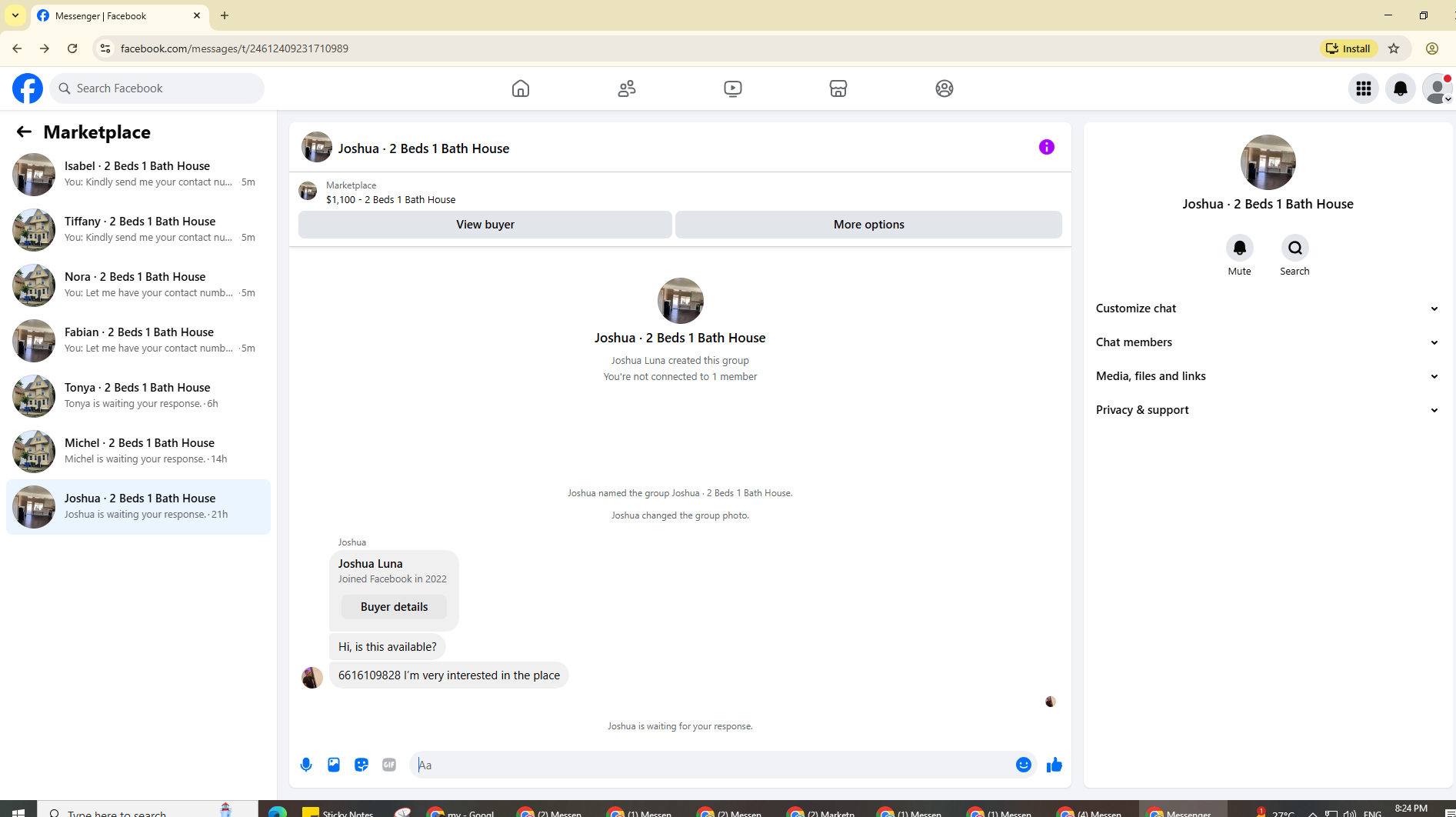This screenshot has width=1456, height=817.
Task: Click the Search Facebook field
Action: tap(157, 88)
